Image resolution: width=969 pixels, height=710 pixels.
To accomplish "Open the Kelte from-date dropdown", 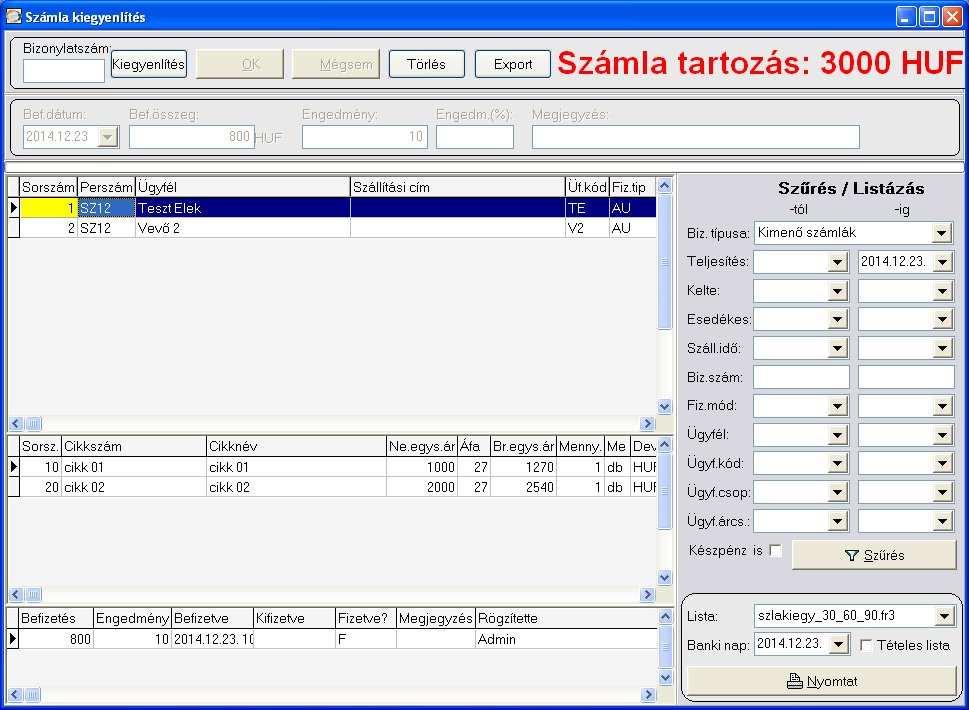I will coord(837,291).
